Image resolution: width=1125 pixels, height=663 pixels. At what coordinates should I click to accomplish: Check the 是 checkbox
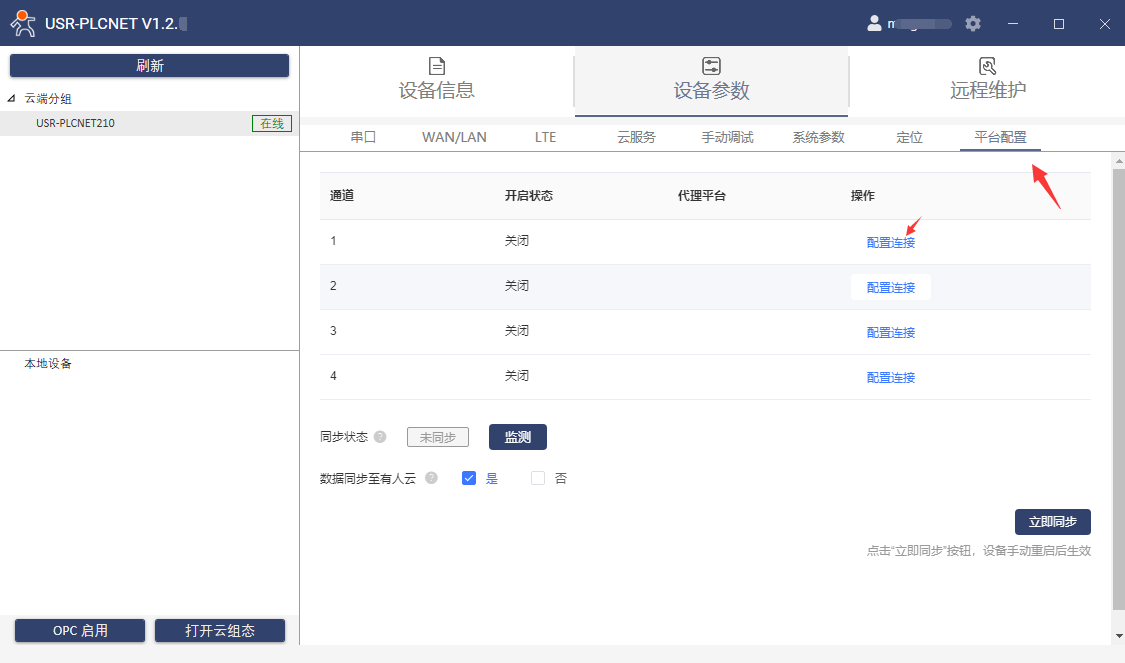[469, 478]
